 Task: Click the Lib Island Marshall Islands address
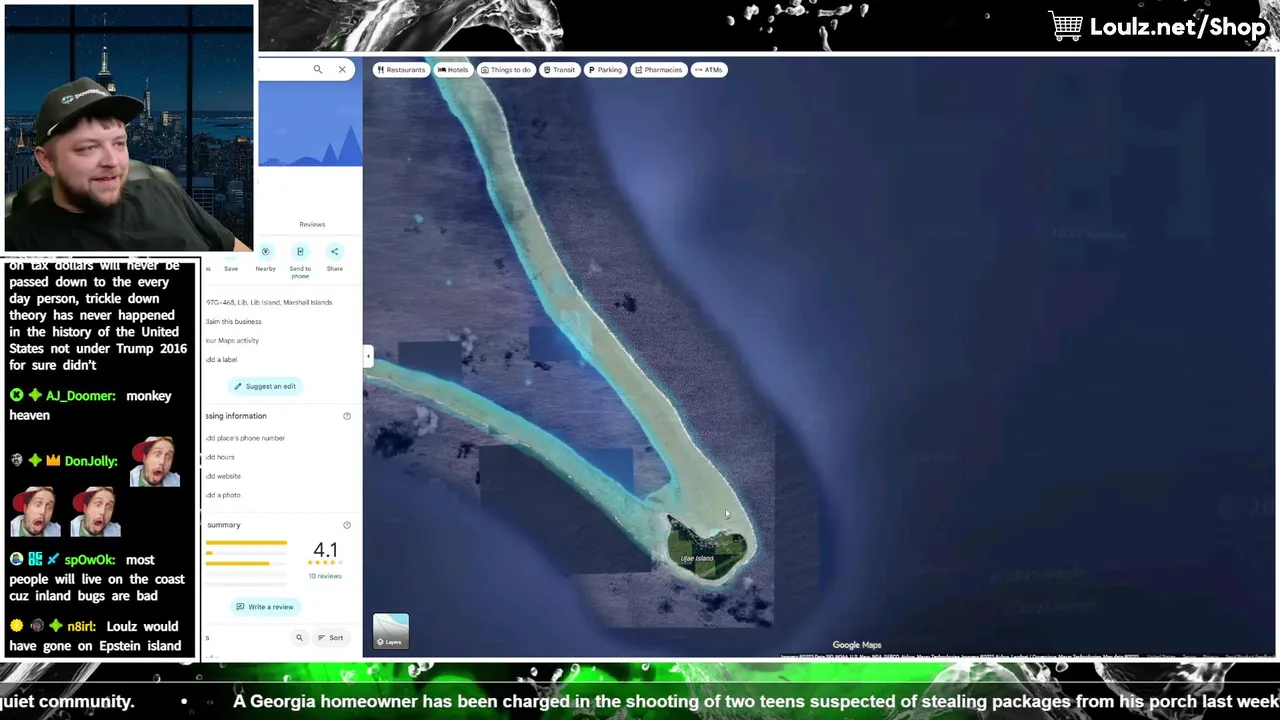coord(269,302)
